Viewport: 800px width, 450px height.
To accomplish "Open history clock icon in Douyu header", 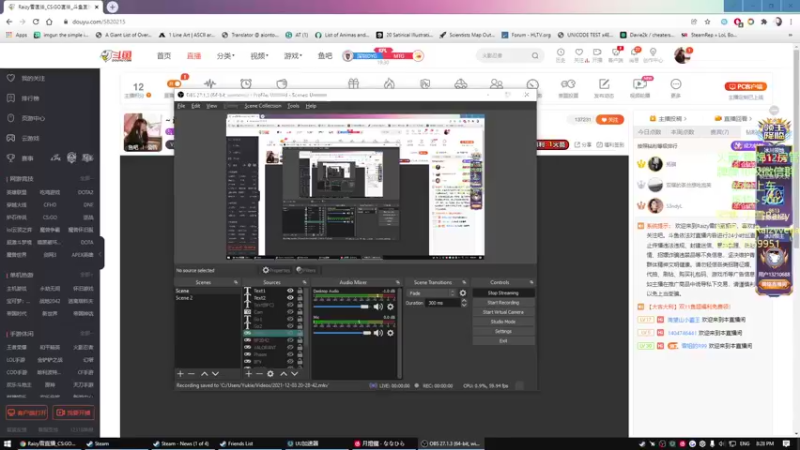I will (x=561, y=53).
